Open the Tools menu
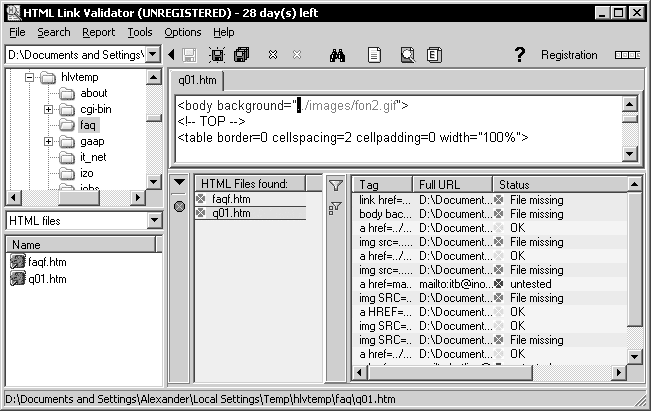Image resolution: width=651 pixels, height=411 pixels. (140, 32)
